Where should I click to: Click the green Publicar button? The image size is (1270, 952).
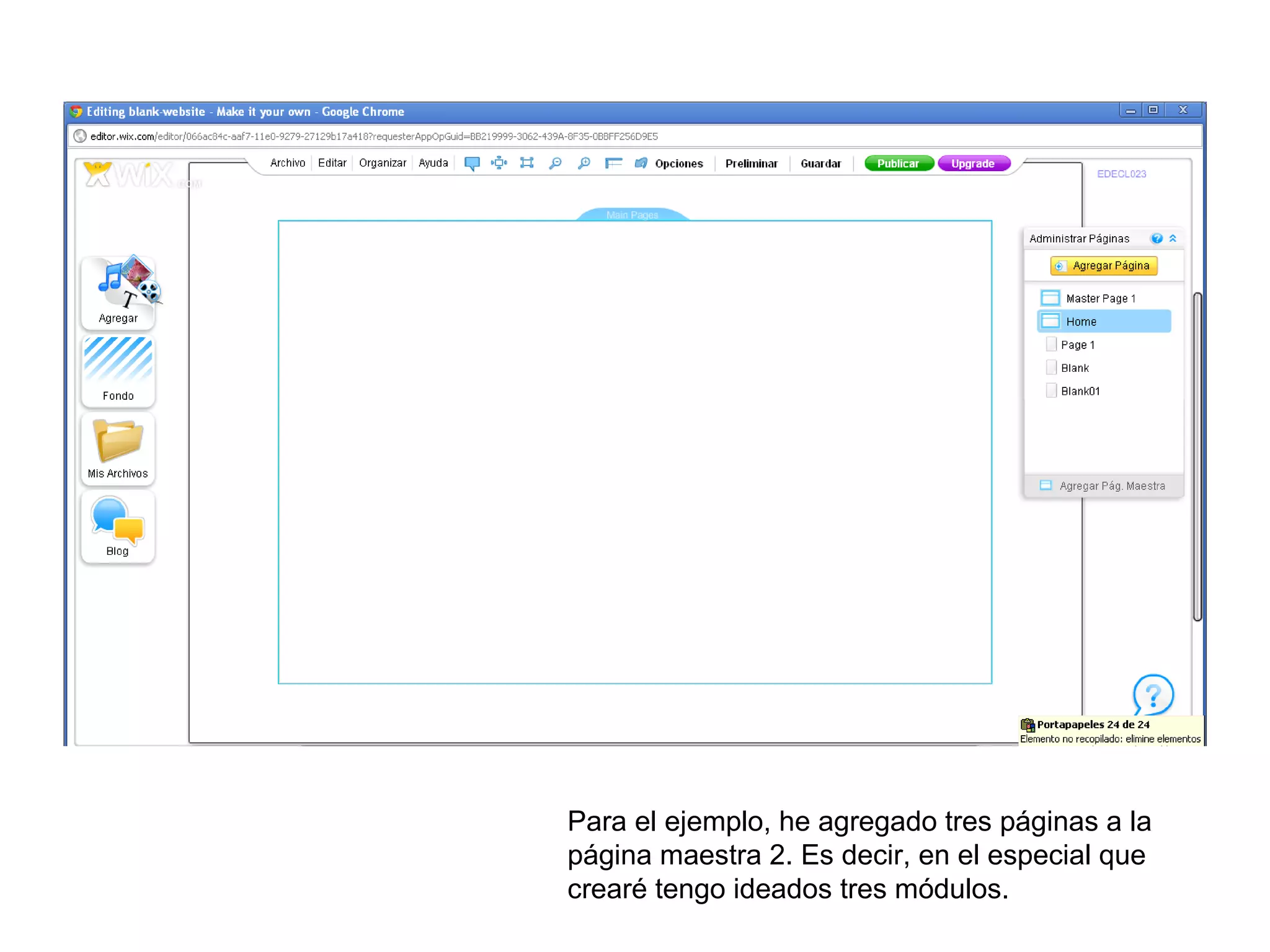(x=898, y=164)
